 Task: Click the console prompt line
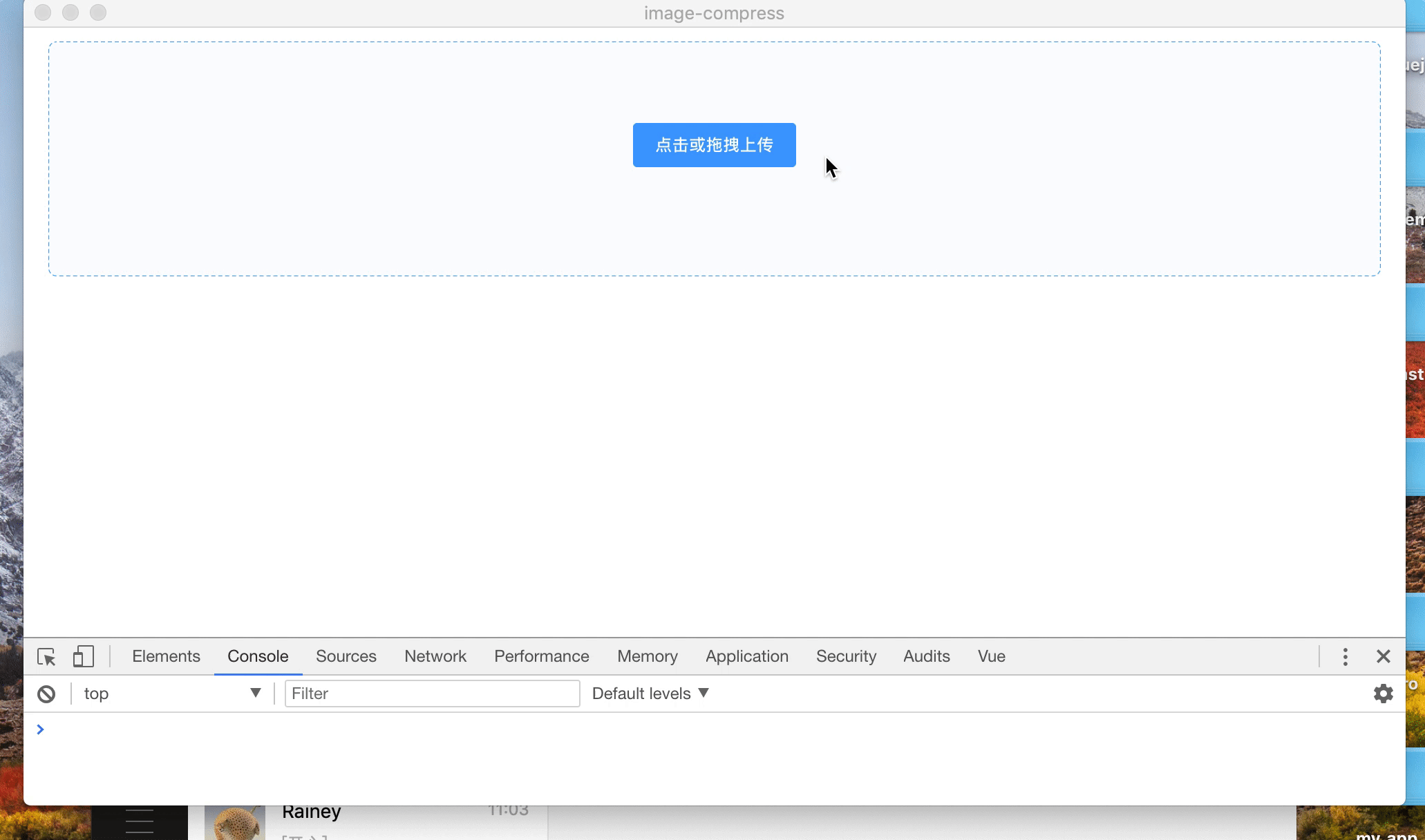pos(715,729)
